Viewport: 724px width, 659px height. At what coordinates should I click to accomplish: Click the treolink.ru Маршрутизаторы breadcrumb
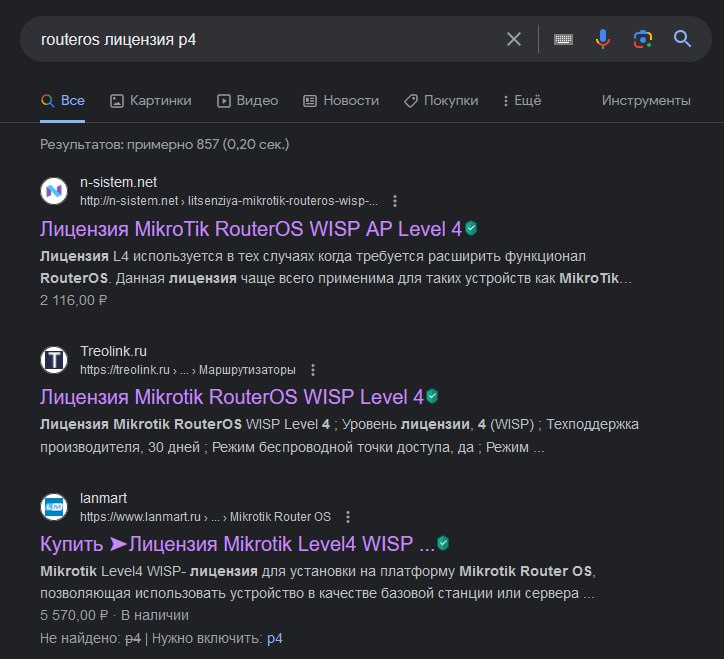[187, 370]
